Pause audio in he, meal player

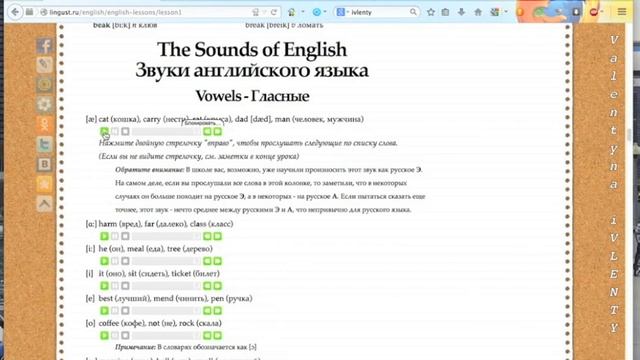115,261
